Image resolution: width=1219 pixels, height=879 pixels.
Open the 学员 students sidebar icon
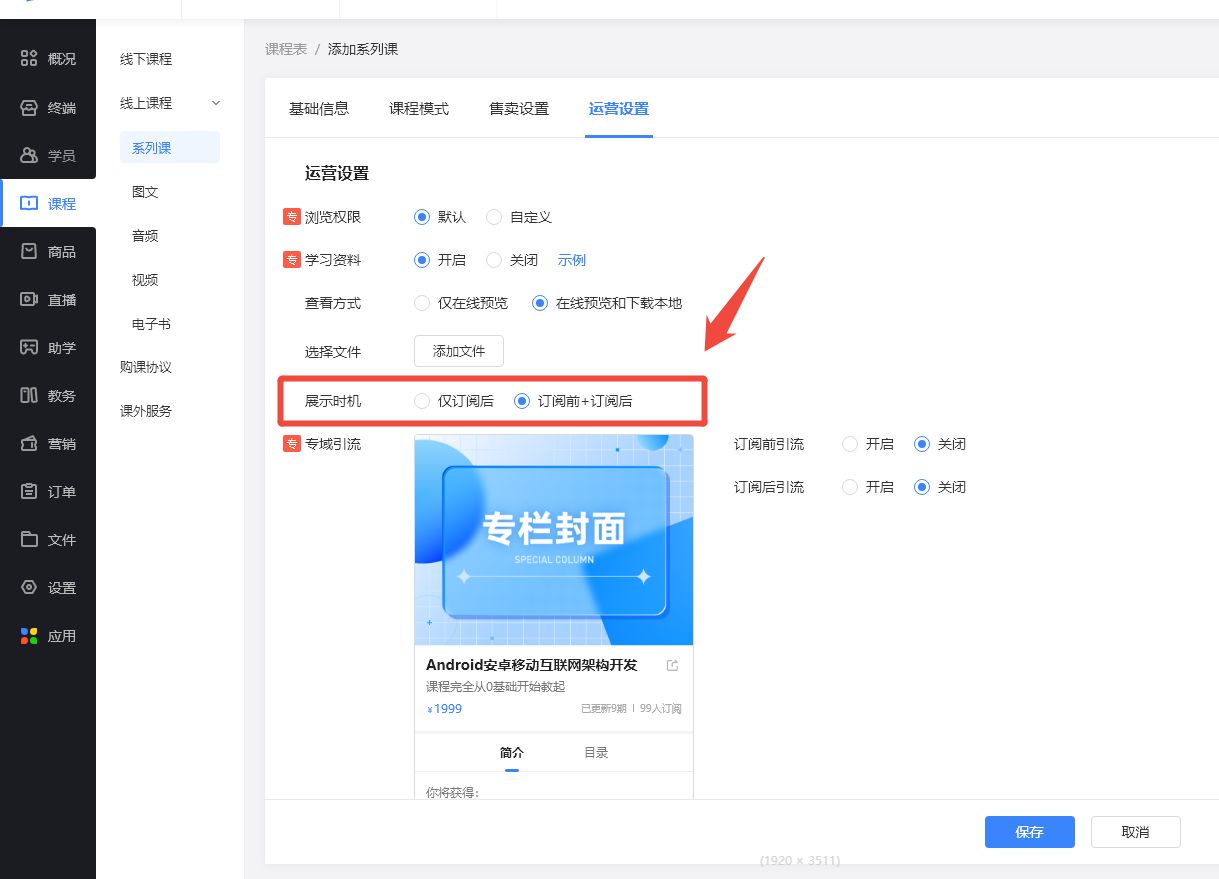29,155
